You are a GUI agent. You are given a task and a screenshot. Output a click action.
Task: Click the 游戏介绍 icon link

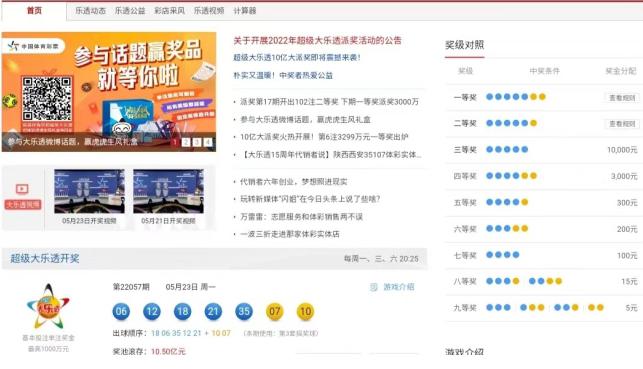click(x=392, y=287)
